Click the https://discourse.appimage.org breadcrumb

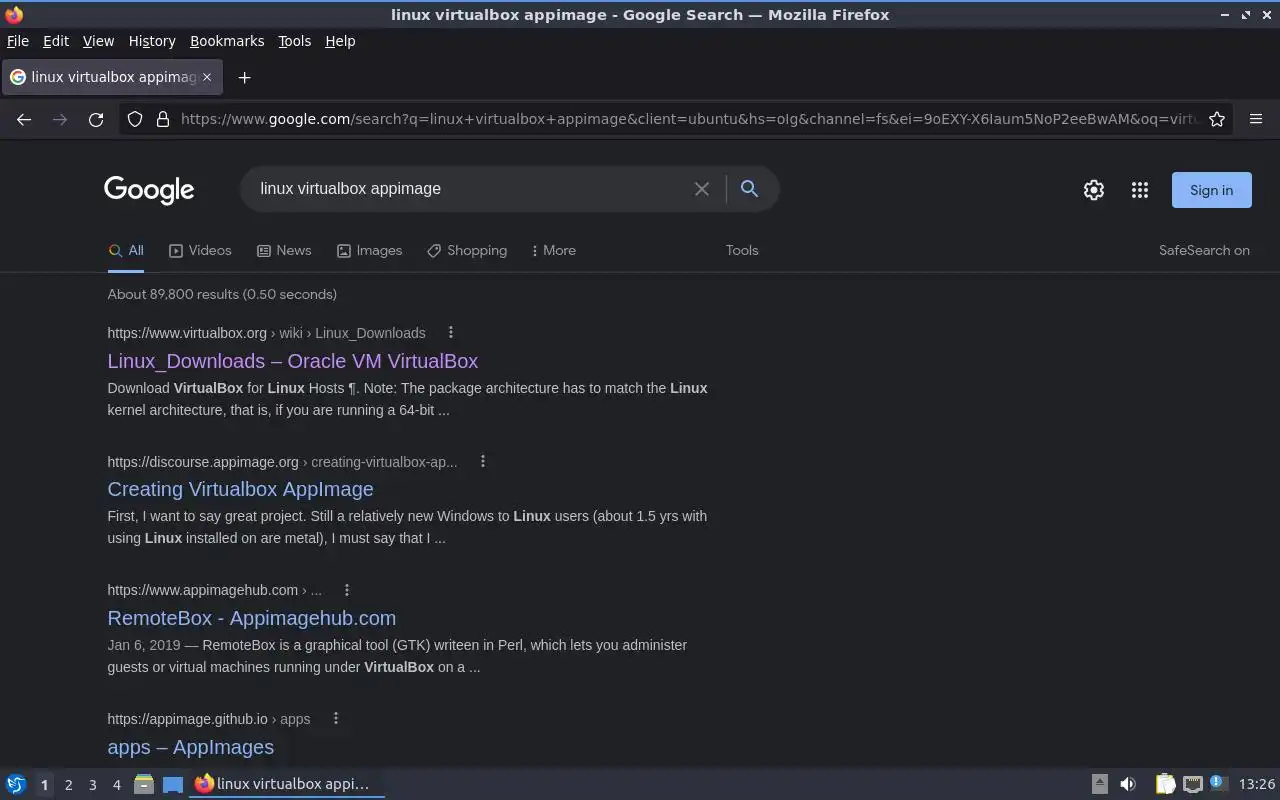(203, 462)
